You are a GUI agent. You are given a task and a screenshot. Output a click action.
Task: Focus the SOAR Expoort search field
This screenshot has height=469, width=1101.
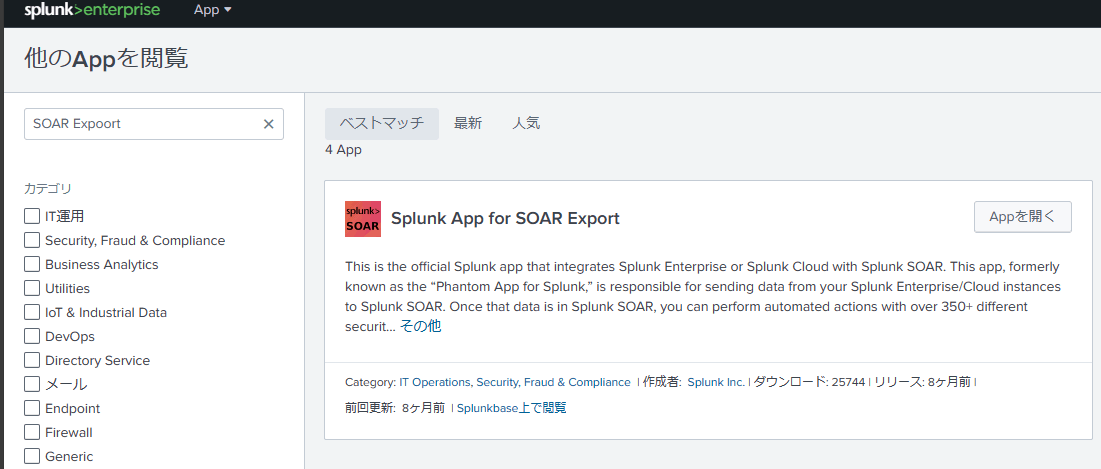[x=154, y=124]
